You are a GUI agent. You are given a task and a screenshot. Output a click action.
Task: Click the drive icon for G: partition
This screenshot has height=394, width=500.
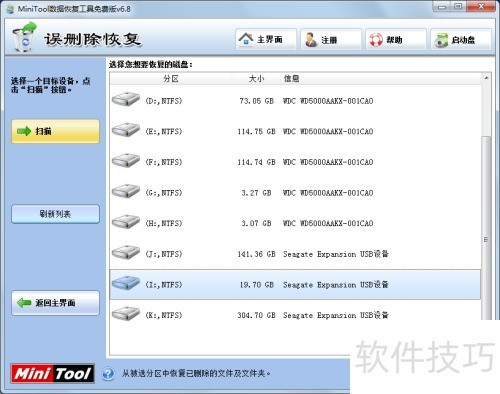[126, 192]
